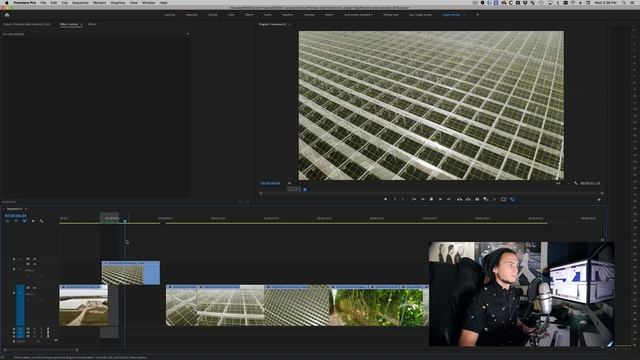Click the Lift button

click(x=459, y=199)
